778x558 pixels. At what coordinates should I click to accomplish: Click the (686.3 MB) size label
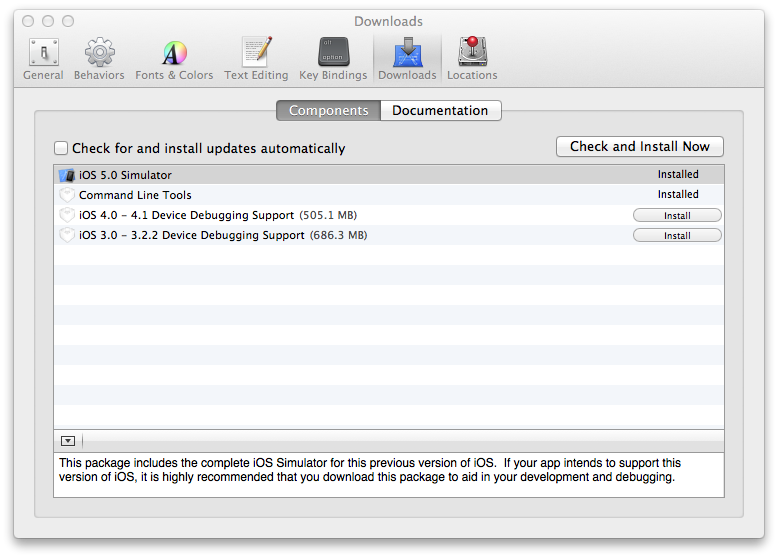(x=338, y=235)
